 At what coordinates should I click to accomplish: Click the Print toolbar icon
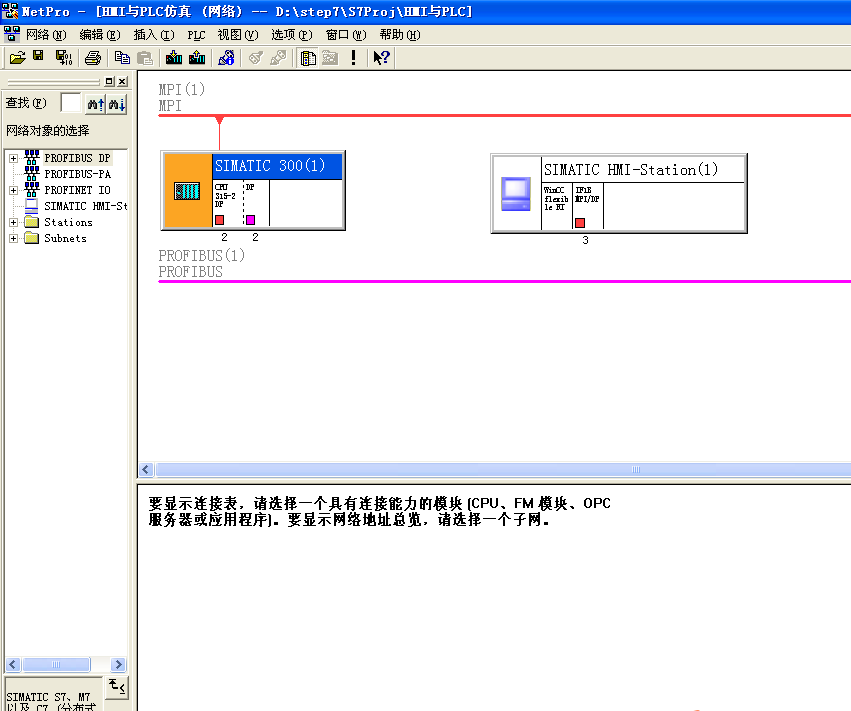(93, 58)
